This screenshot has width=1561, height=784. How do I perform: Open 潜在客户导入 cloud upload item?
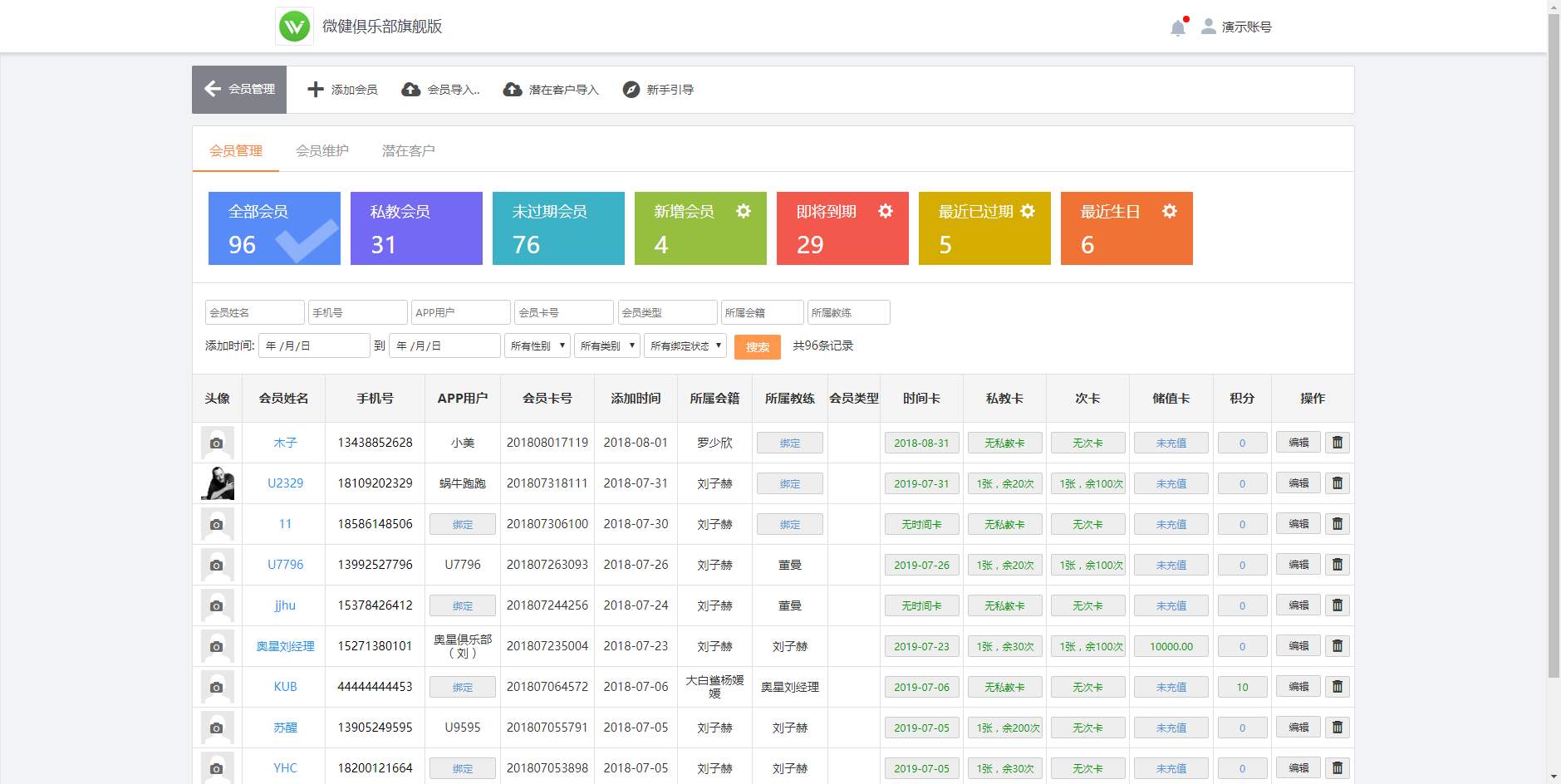[551, 89]
